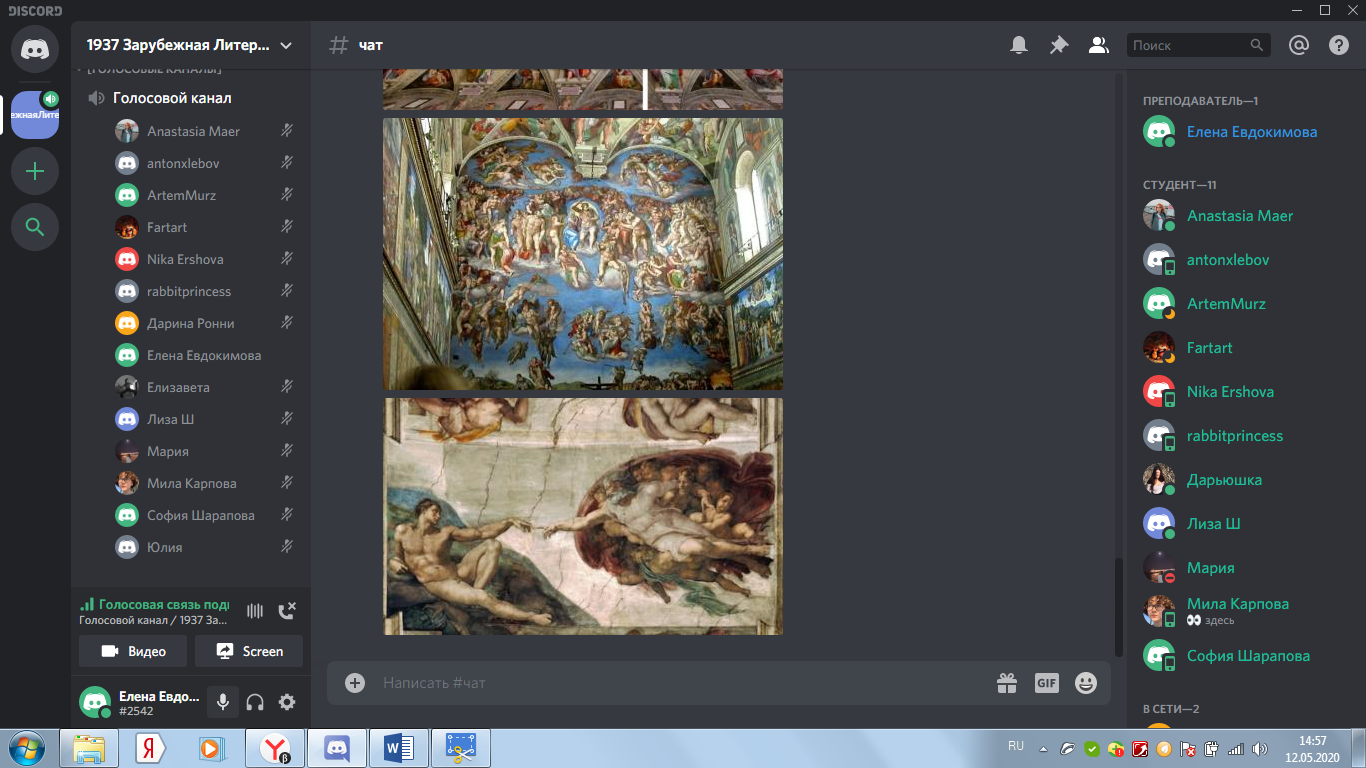Open help question mark icon
Screen dimensions: 1366x768
coord(1339,45)
